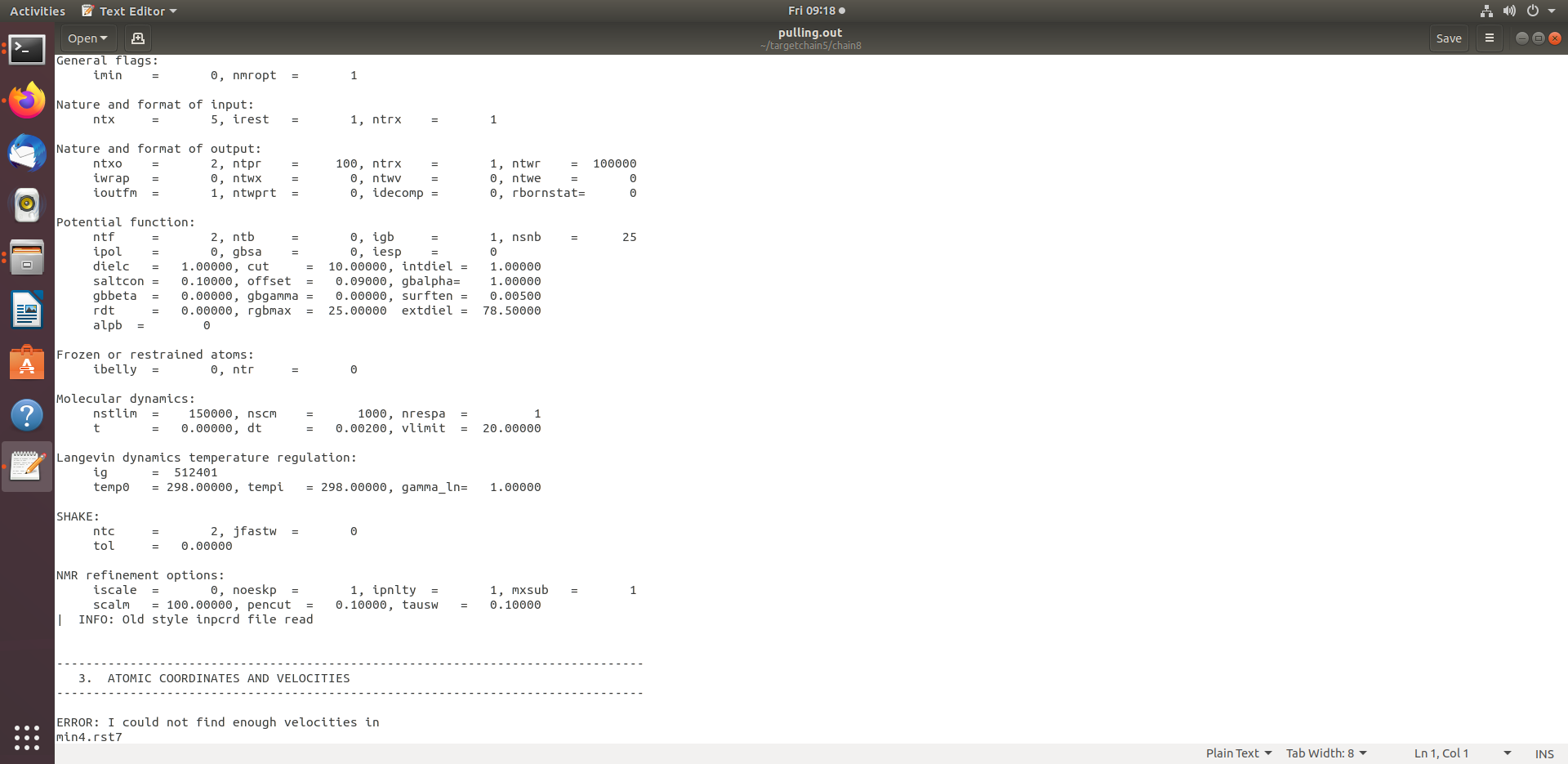
Task: Save the pulling.out document
Action: tap(1448, 38)
